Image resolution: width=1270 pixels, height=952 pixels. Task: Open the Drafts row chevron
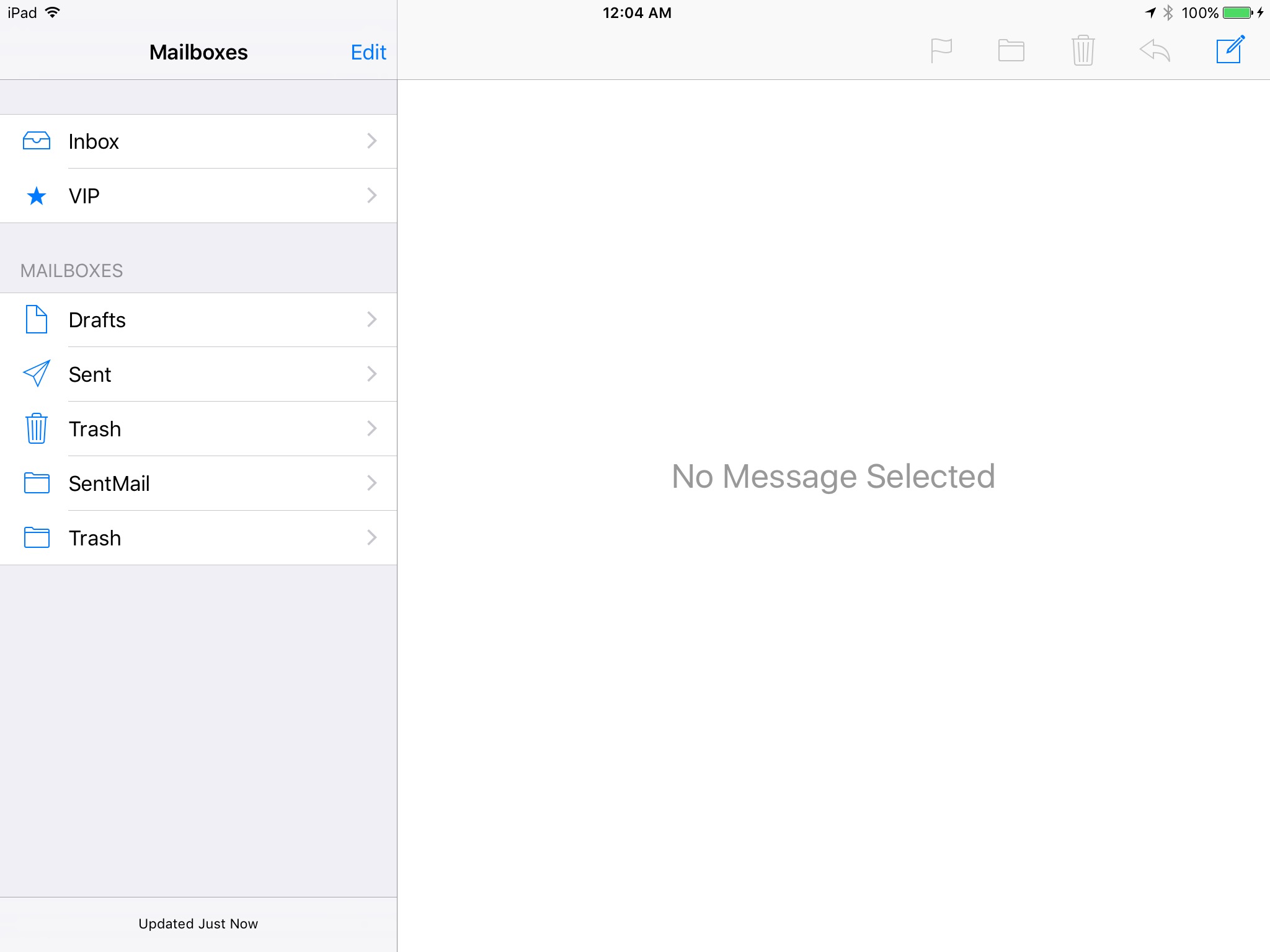(x=371, y=320)
